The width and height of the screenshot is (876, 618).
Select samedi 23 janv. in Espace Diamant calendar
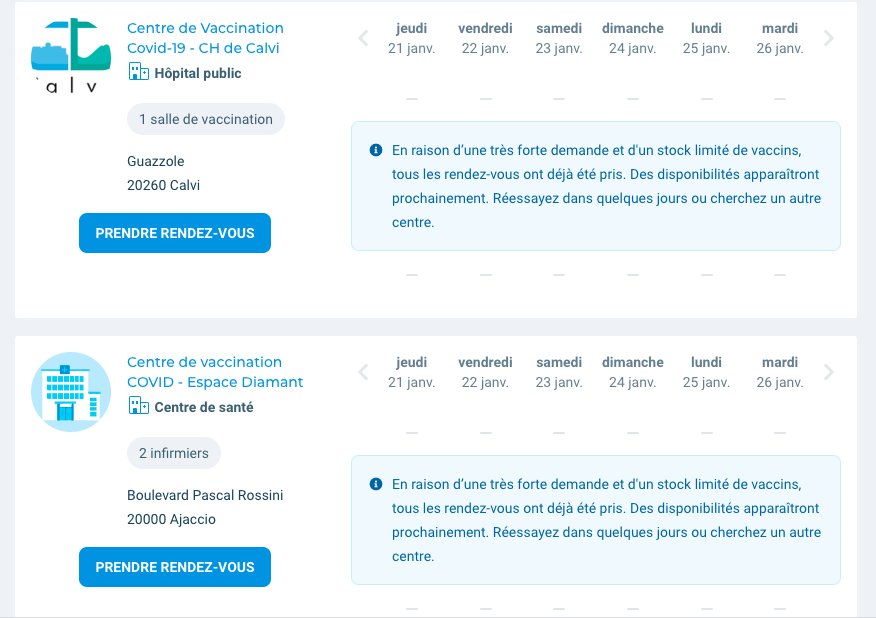(x=559, y=372)
